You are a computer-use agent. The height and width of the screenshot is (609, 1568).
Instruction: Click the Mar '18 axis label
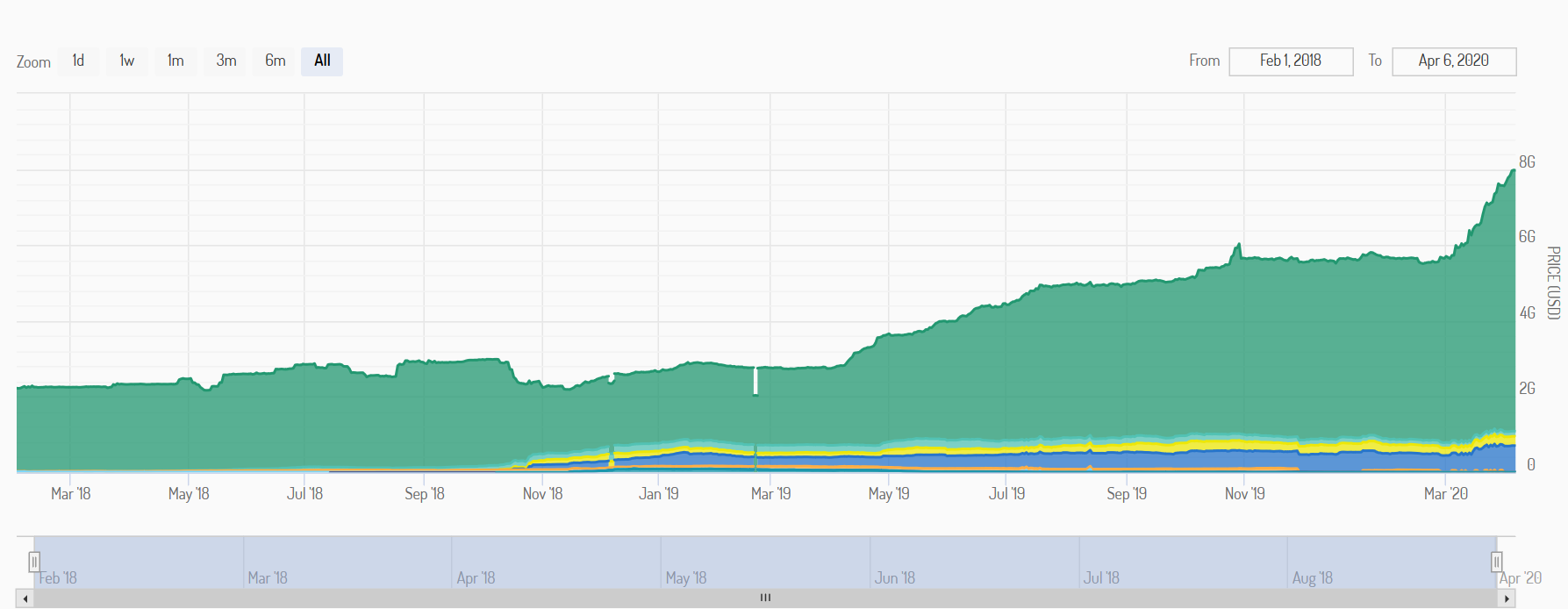(x=71, y=494)
